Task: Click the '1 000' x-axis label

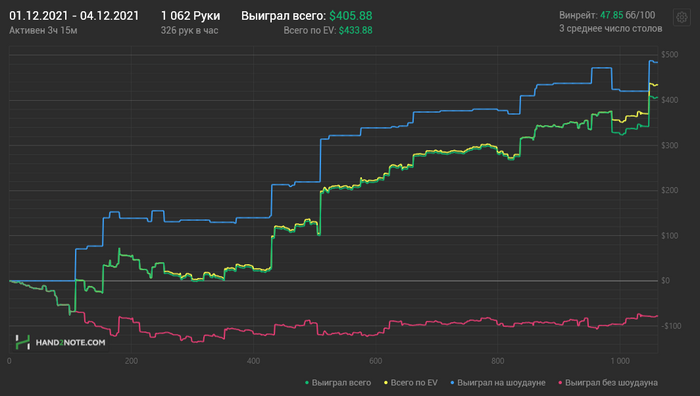Action: pos(620,361)
